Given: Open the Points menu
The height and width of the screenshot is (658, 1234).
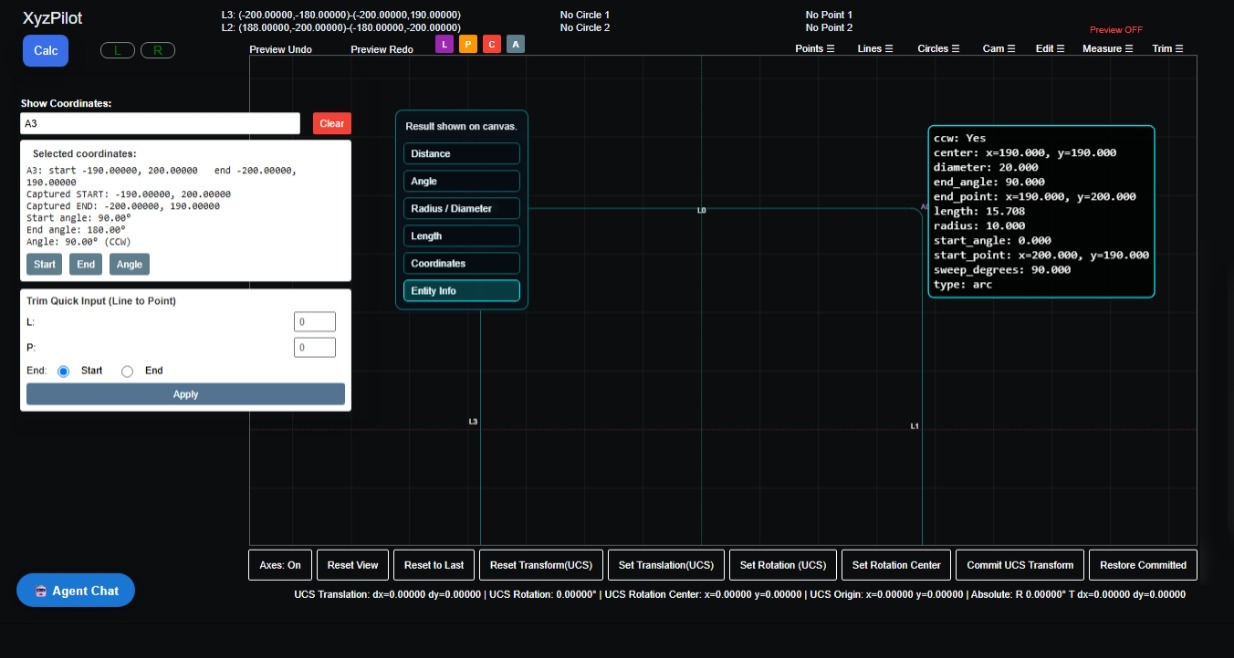Looking at the screenshot, I should [814, 48].
